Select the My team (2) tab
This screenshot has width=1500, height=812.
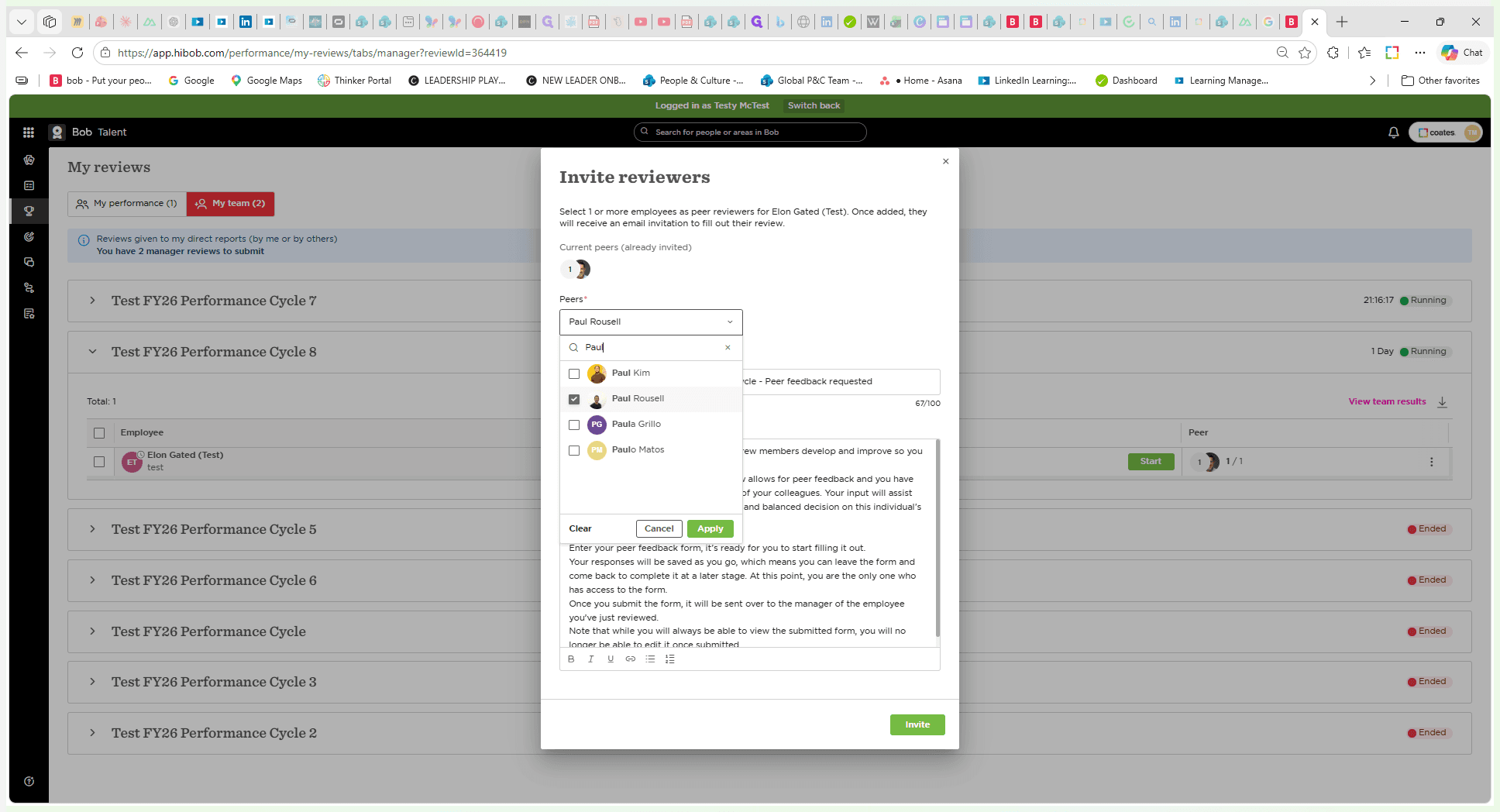click(231, 204)
